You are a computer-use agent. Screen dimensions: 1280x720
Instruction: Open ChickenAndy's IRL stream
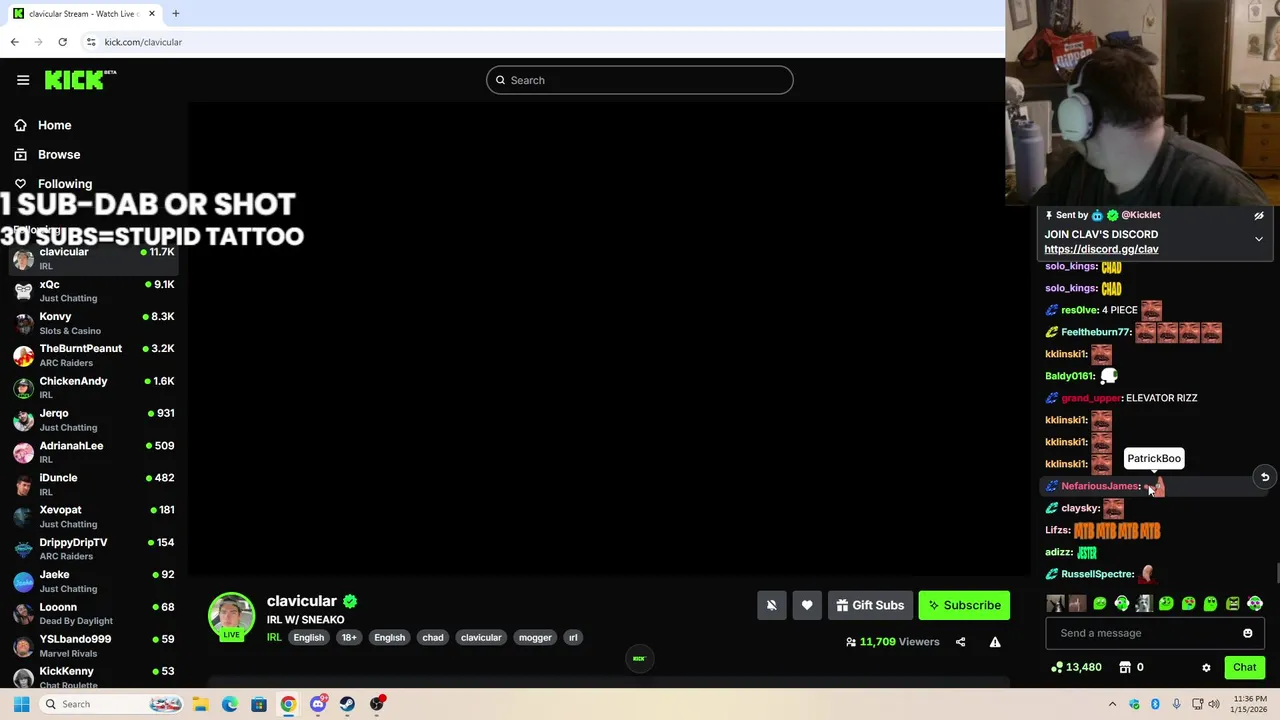click(x=95, y=387)
